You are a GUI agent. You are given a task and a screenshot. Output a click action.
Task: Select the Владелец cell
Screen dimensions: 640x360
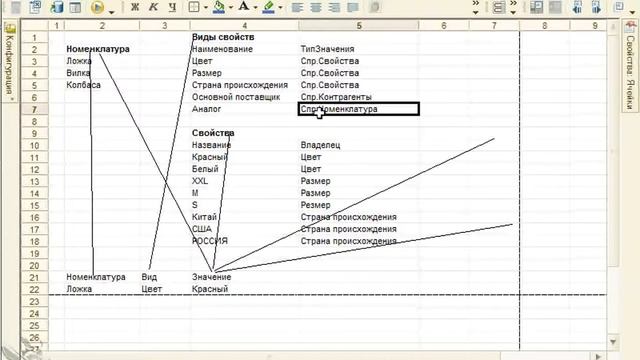pos(320,145)
